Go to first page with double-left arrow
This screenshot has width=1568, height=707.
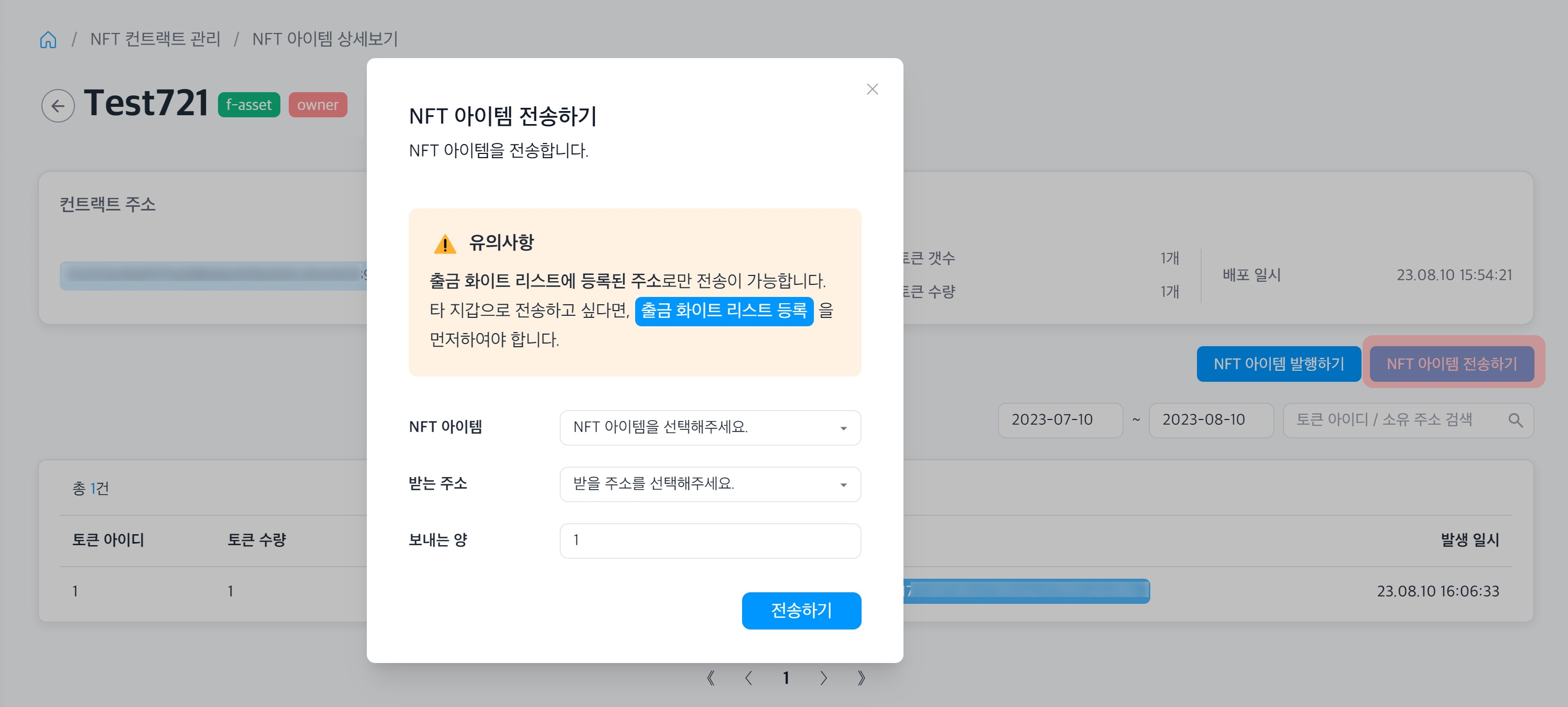(710, 678)
